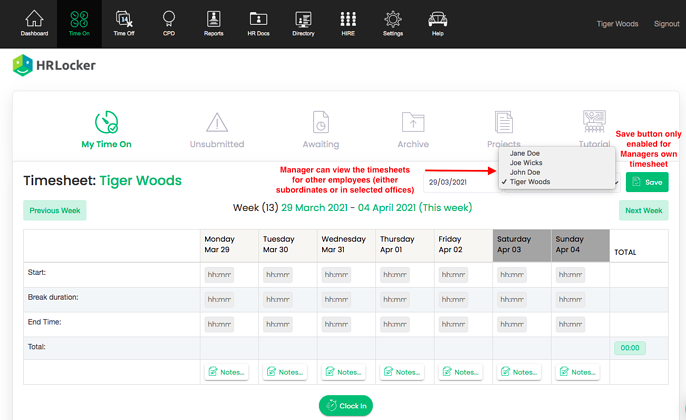Click Monday Start time input field
The height and width of the screenshot is (420, 686).
pyautogui.click(x=219, y=275)
